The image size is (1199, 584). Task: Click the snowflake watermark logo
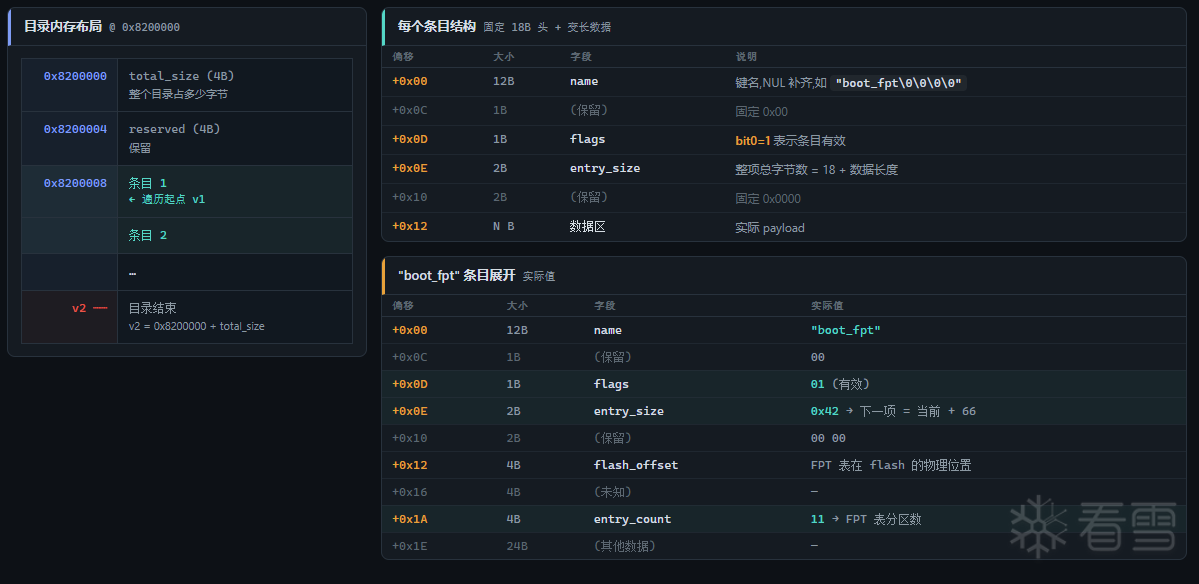pyautogui.click(x=1038, y=526)
